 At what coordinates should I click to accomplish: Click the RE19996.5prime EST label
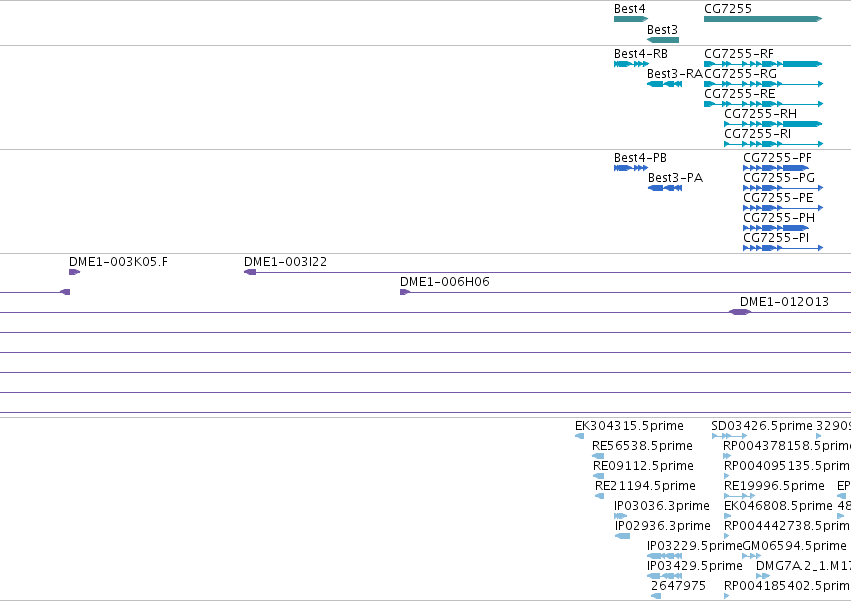[774, 486]
